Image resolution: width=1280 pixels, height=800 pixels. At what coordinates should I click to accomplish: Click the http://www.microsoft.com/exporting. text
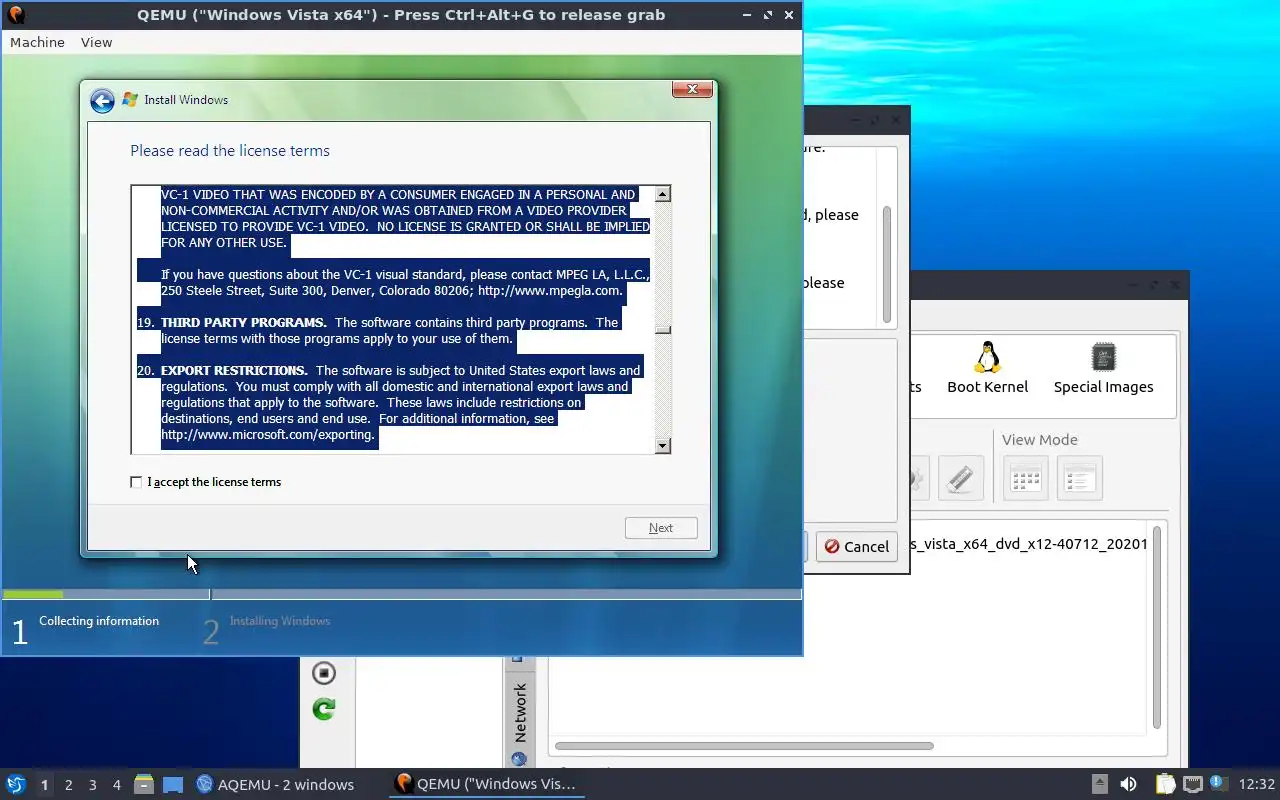tap(268, 435)
